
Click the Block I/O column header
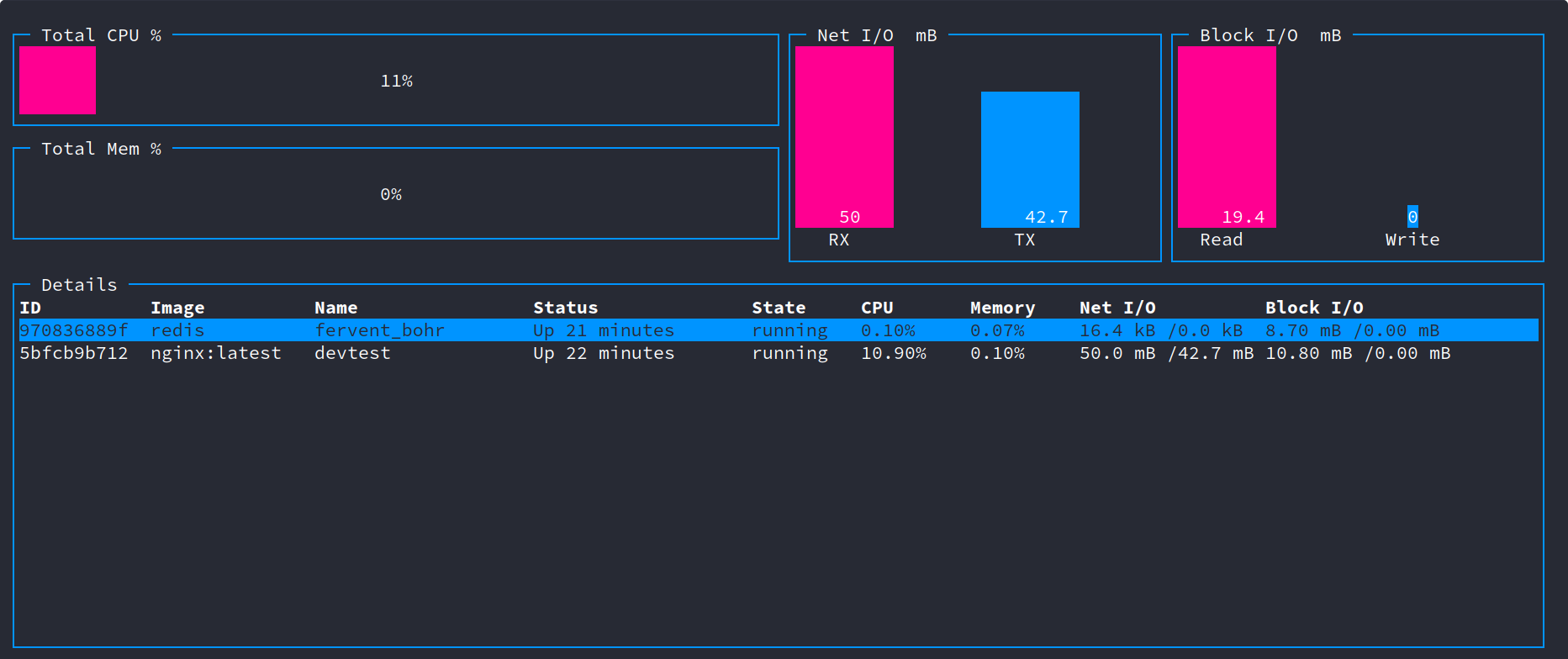coord(1314,308)
